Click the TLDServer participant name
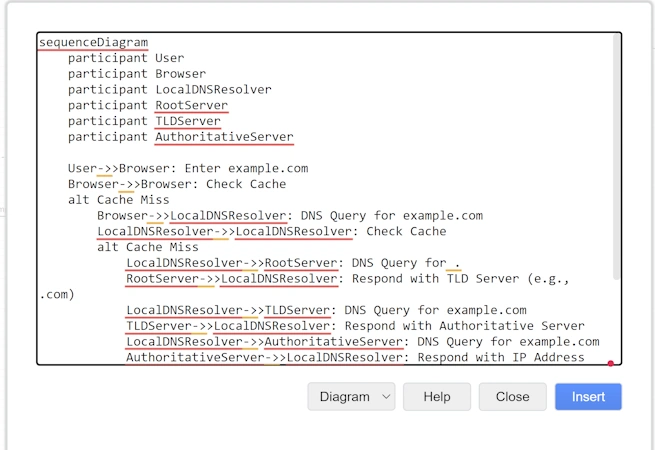The image size is (655, 450). tap(188, 121)
